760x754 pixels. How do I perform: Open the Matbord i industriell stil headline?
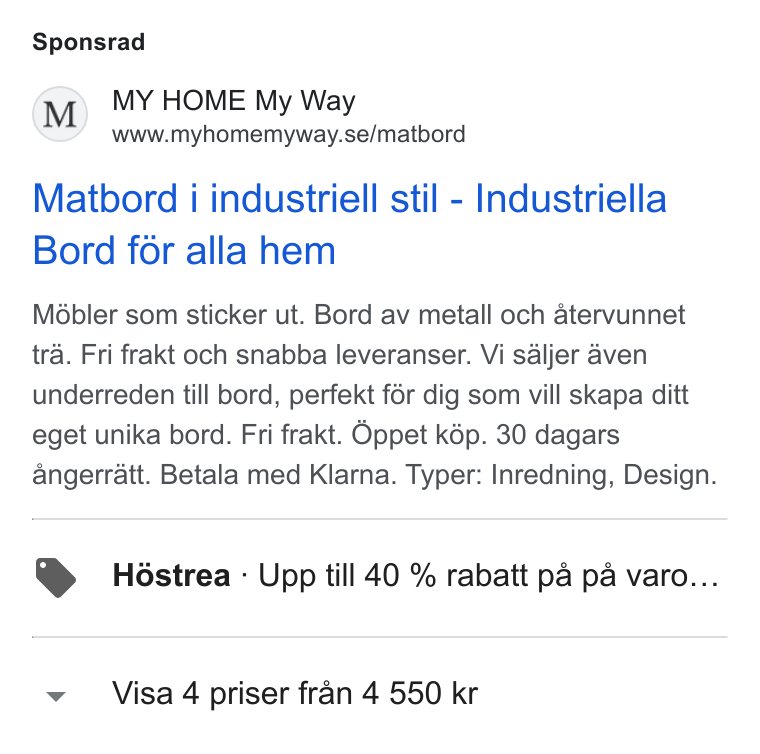click(349, 224)
